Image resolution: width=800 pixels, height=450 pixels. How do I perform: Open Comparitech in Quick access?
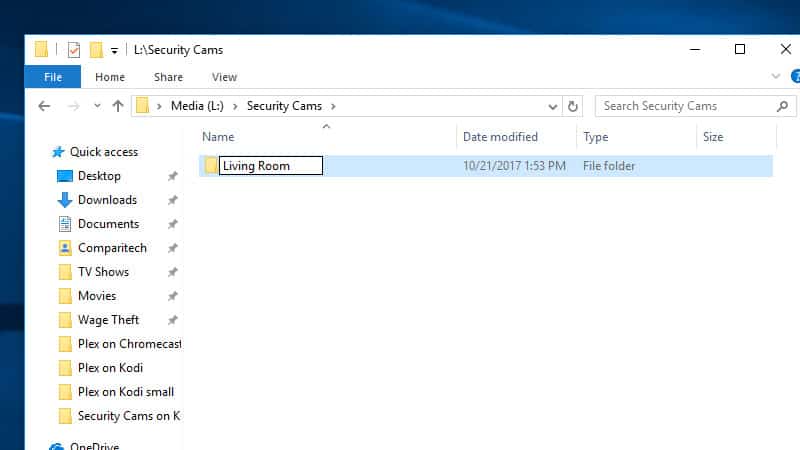[112, 248]
